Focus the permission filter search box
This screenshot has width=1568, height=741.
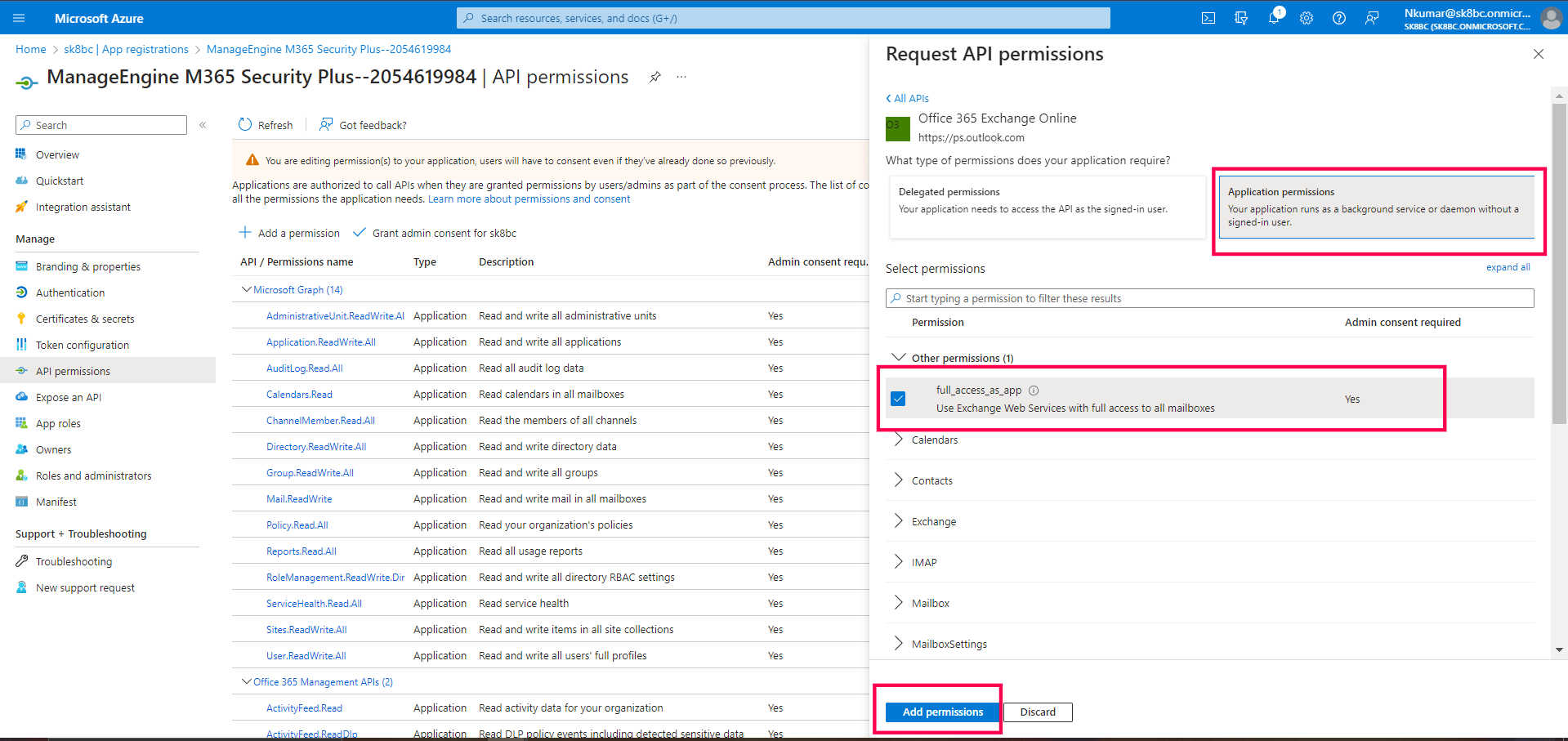coord(1210,298)
